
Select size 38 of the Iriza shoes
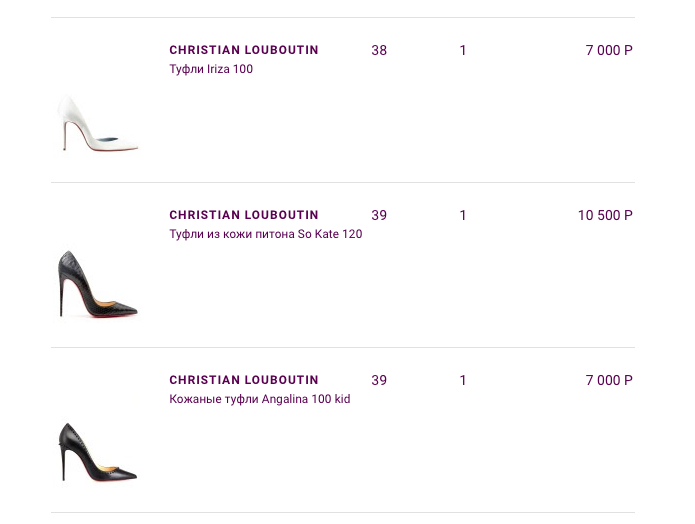pos(379,50)
